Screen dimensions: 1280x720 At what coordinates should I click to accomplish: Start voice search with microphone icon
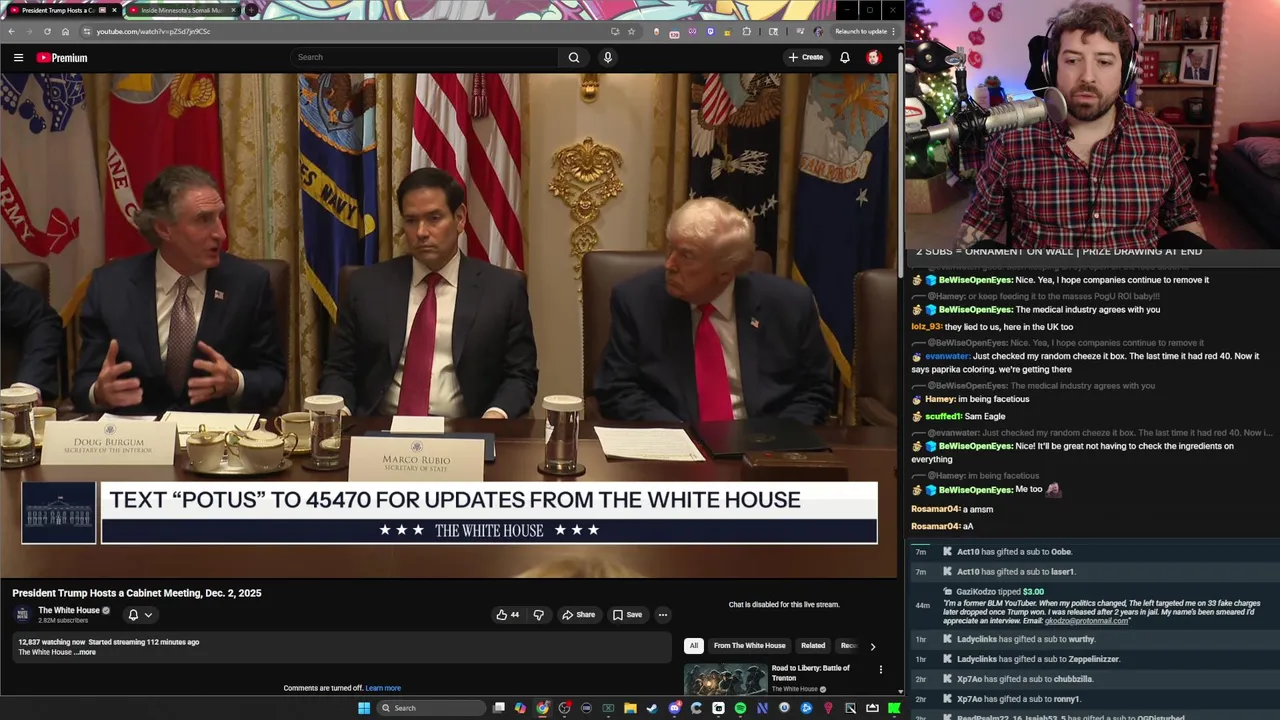coord(607,57)
